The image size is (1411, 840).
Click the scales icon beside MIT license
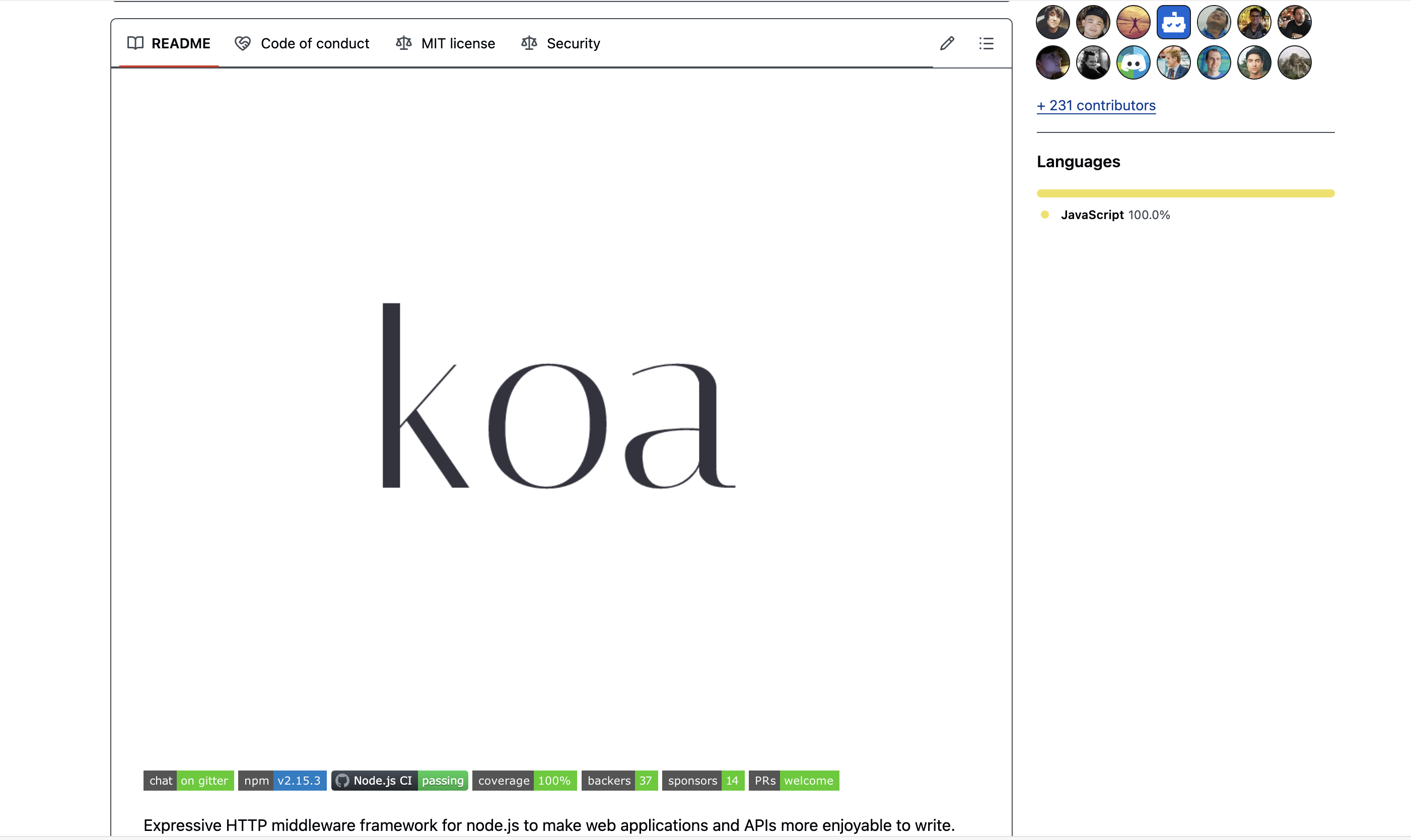403,44
